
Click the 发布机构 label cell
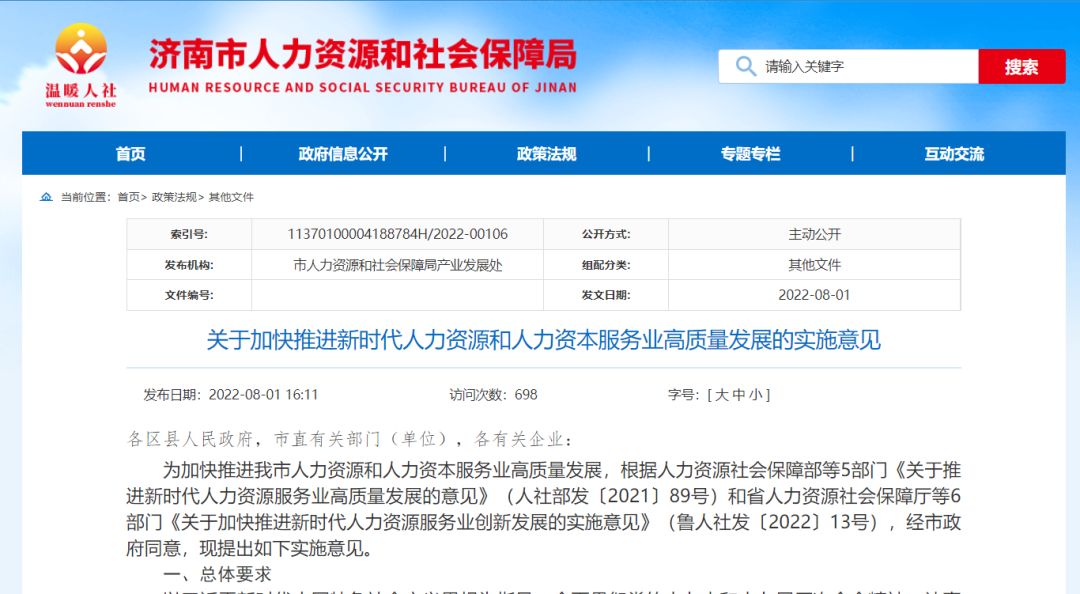(x=189, y=265)
